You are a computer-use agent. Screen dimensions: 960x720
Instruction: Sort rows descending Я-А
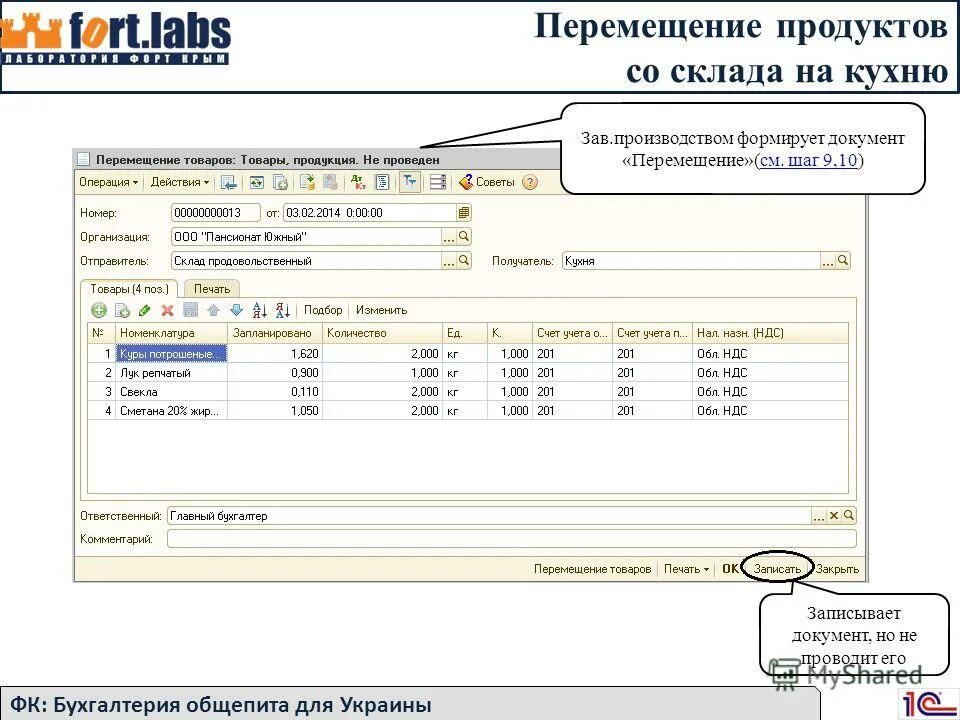282,310
